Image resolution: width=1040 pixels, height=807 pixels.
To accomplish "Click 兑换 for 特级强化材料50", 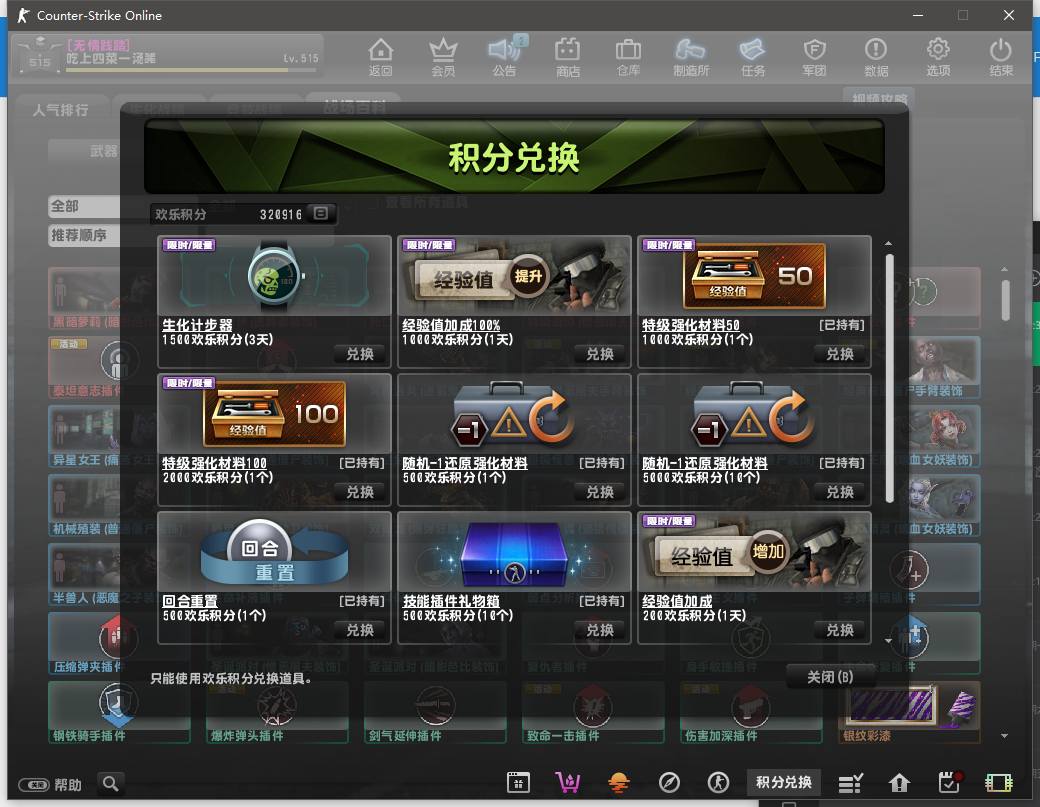I will pyautogui.click(x=840, y=354).
